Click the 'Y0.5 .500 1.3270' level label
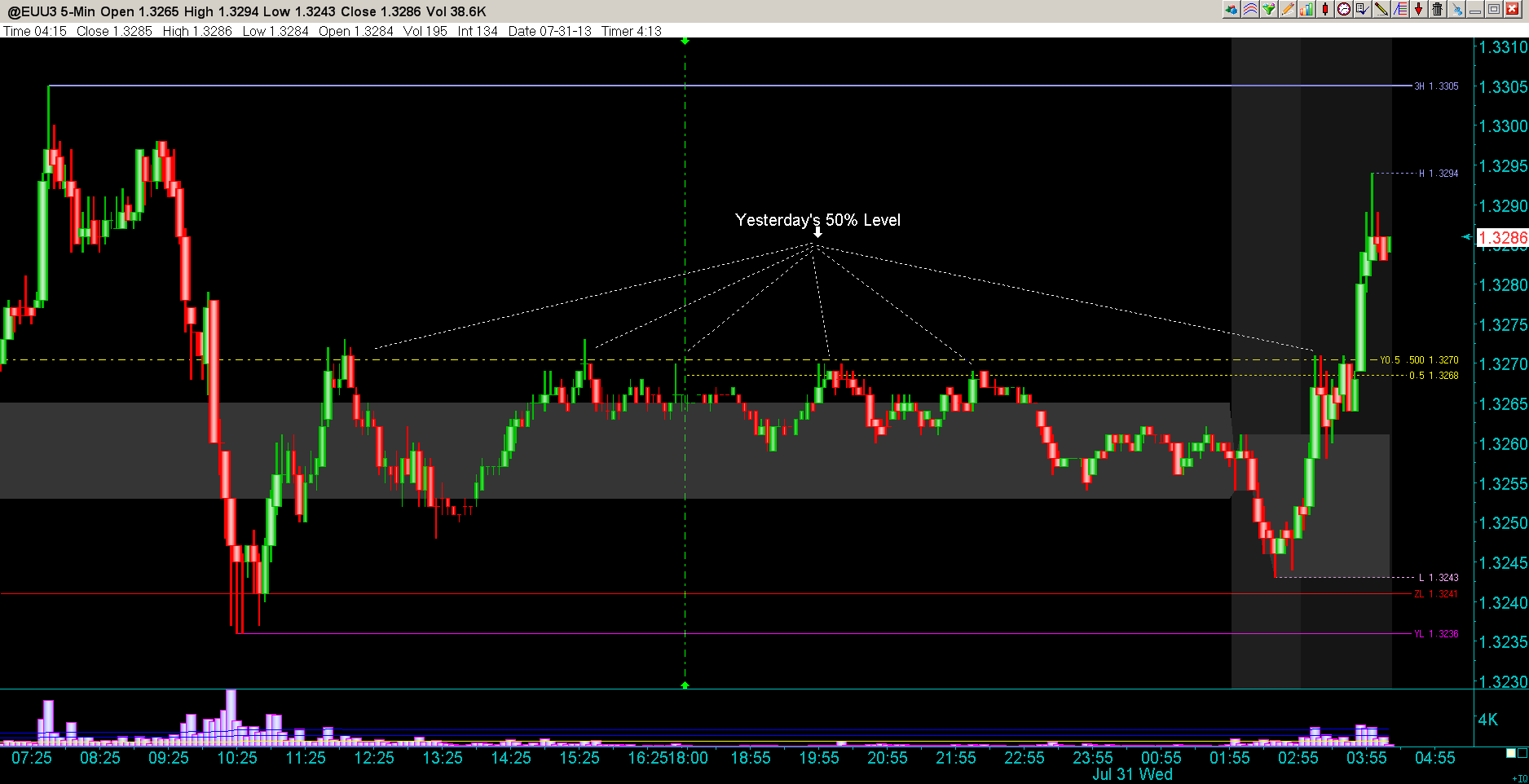This screenshot has width=1529, height=784. point(1419,360)
